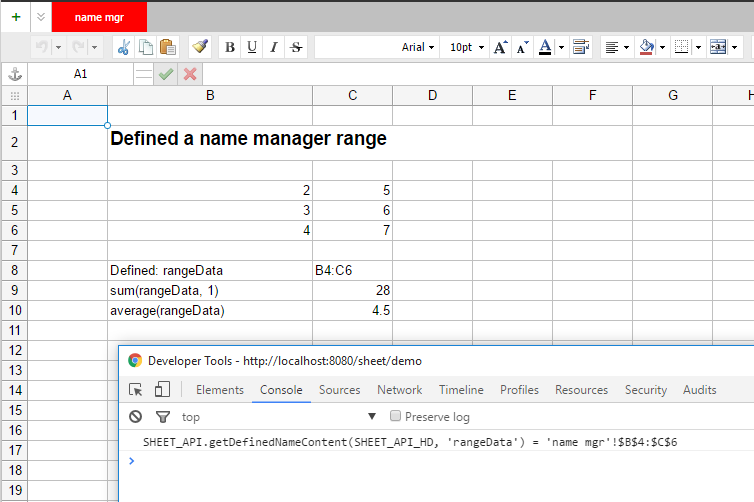Open the Elements tab in Developer Tools
This screenshot has height=502, width=754.
click(220, 390)
